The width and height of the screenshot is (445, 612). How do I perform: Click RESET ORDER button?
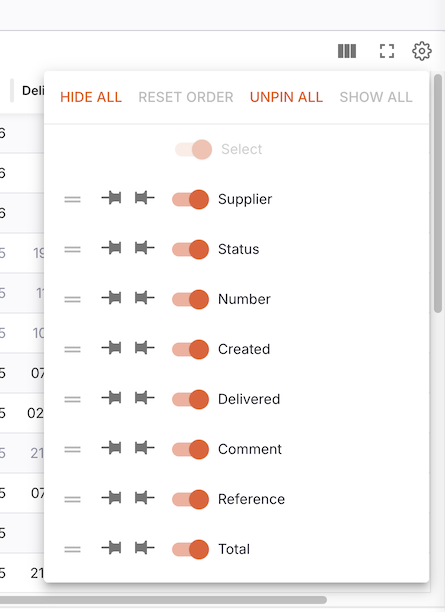point(186,97)
